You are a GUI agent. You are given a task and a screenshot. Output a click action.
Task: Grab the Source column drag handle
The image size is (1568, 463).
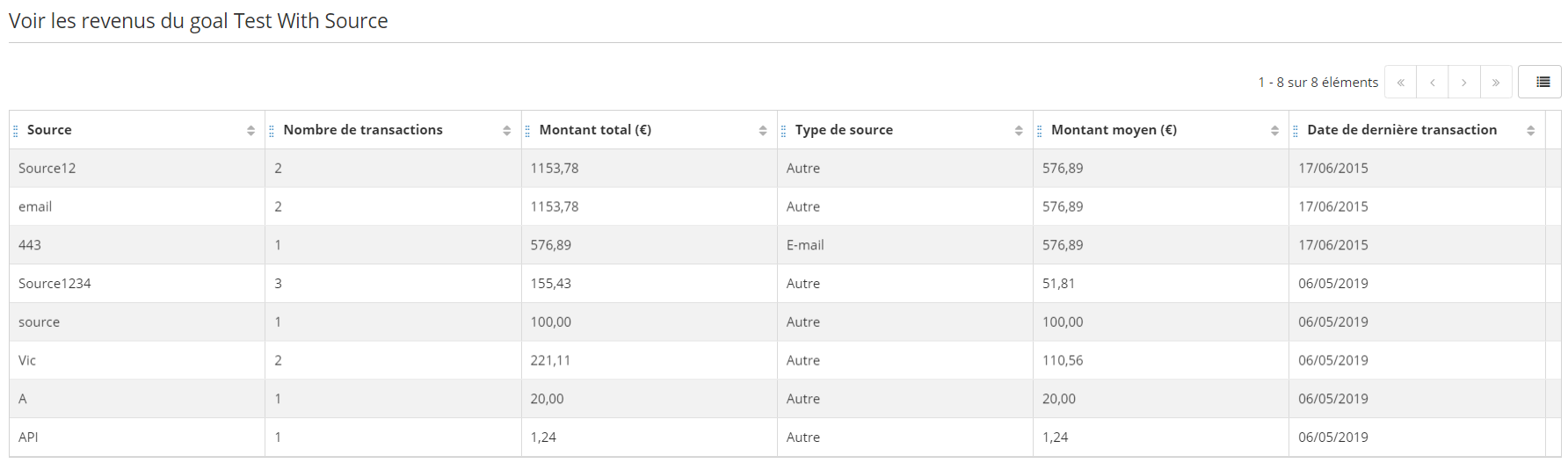tap(16, 131)
